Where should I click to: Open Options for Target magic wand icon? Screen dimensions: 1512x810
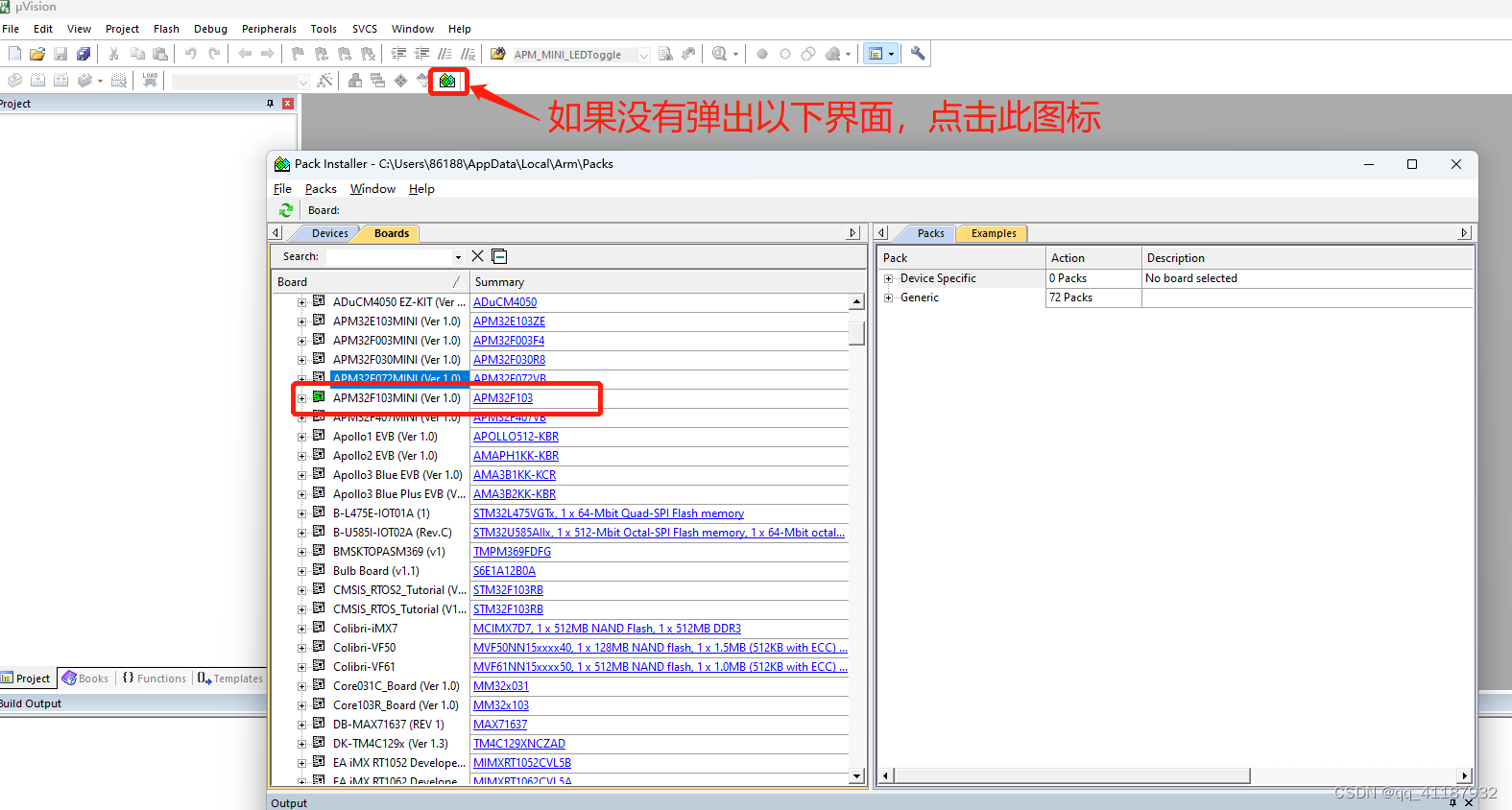click(x=325, y=81)
